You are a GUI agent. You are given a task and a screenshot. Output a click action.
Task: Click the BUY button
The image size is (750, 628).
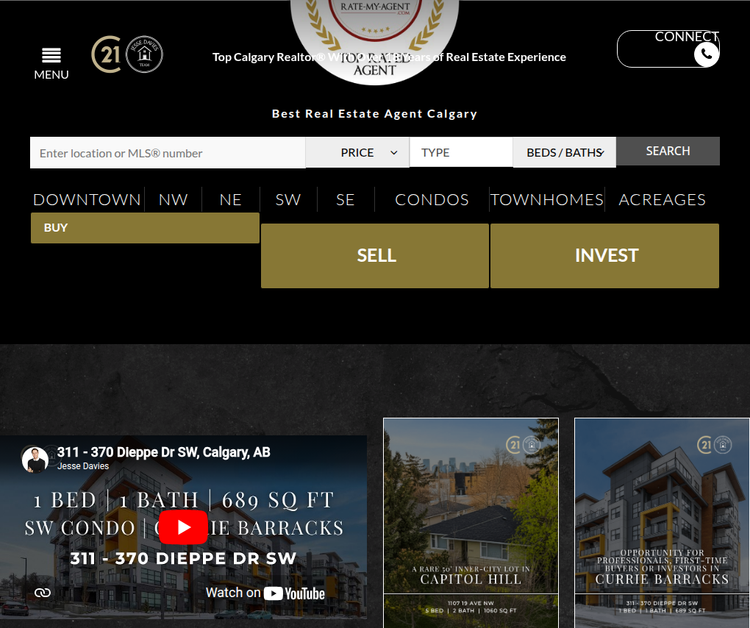(x=145, y=228)
